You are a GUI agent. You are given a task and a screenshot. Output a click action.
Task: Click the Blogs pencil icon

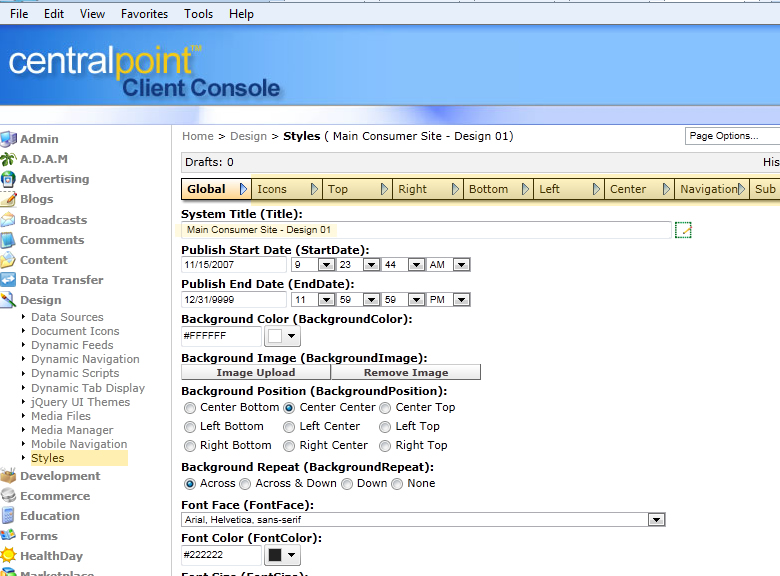point(9,199)
